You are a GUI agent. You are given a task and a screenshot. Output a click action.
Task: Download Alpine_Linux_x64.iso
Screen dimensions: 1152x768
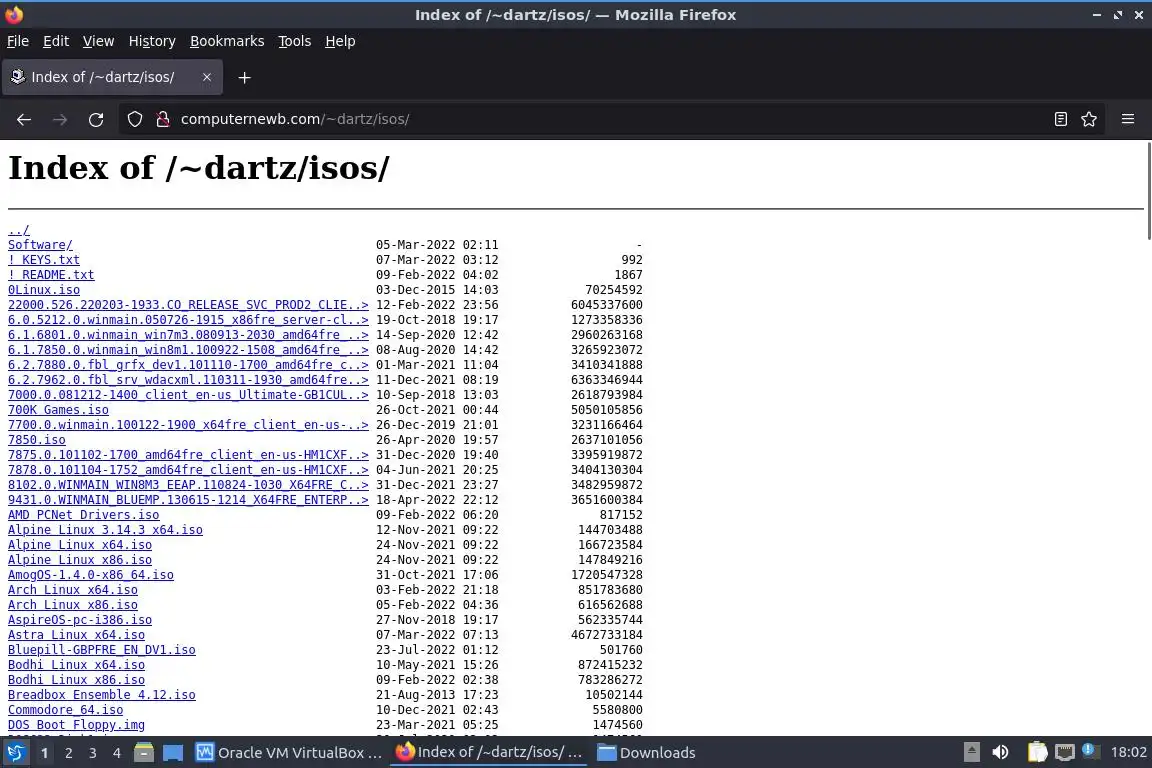80,545
